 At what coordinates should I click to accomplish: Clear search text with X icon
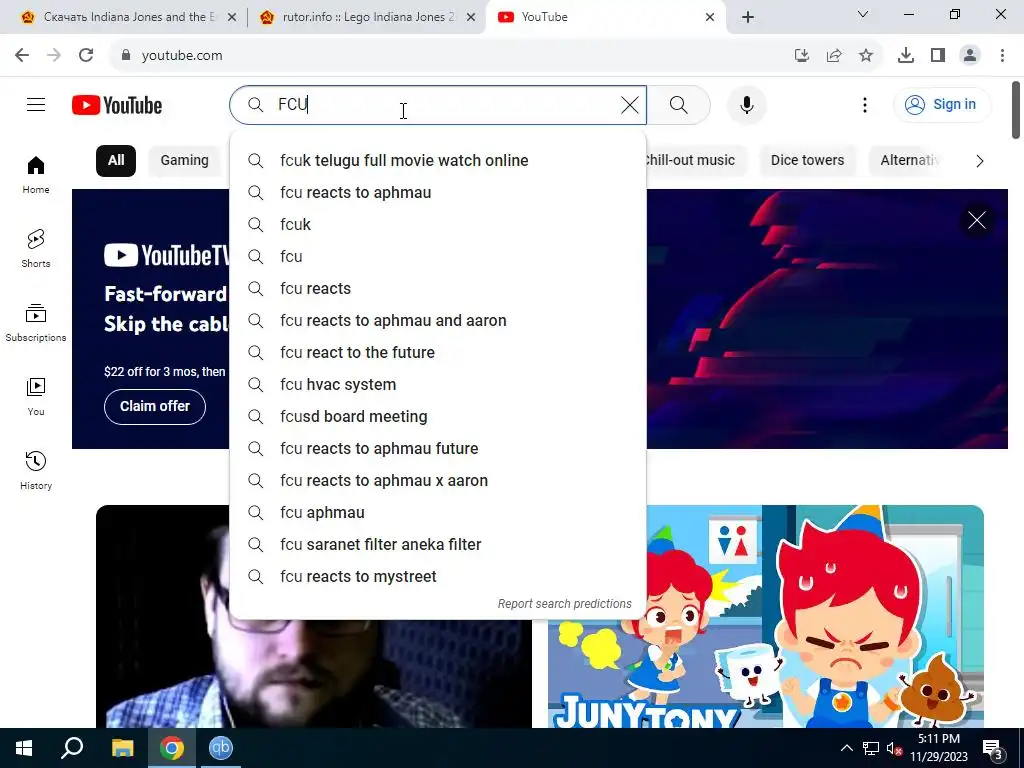(630, 104)
